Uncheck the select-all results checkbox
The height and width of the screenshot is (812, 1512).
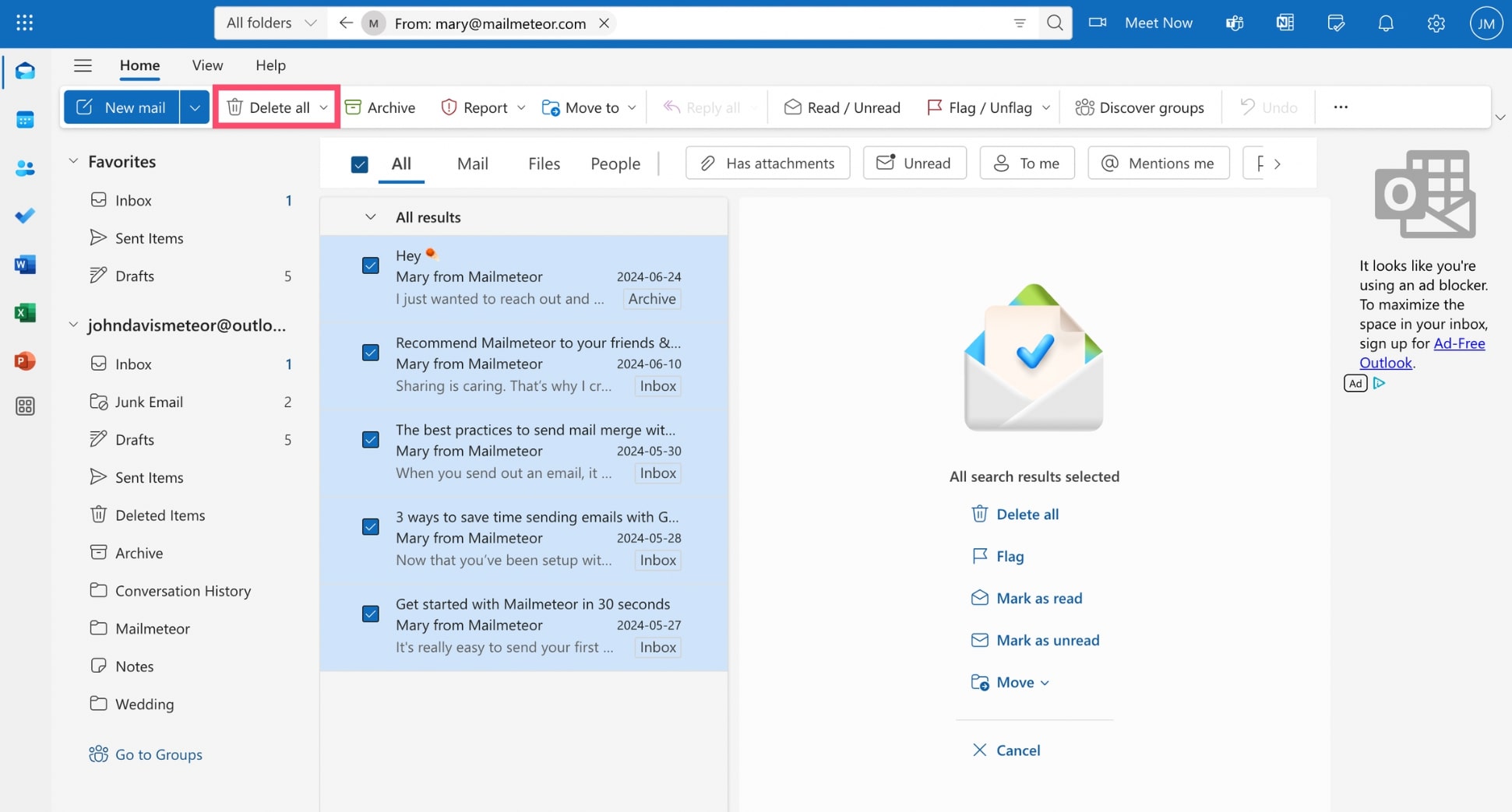pos(359,164)
